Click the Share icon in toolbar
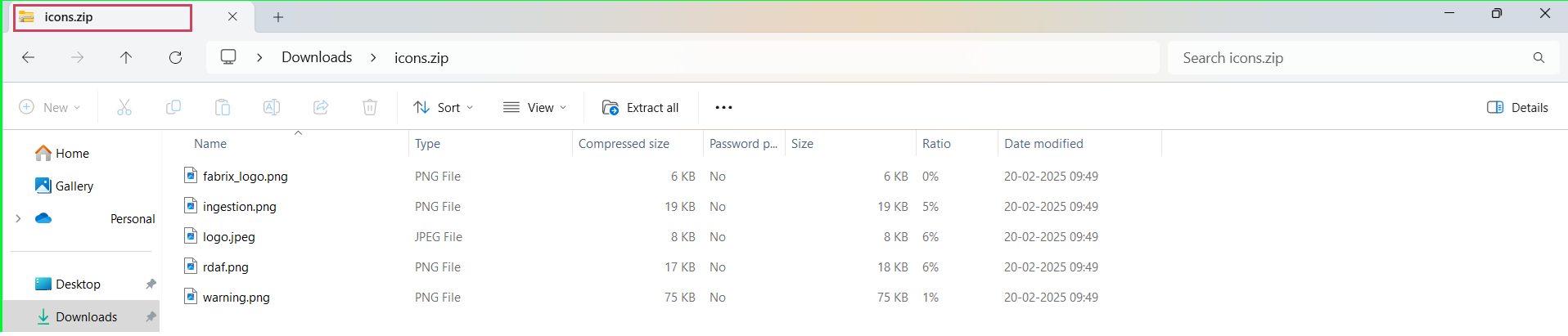1568x336 pixels. 321,107
